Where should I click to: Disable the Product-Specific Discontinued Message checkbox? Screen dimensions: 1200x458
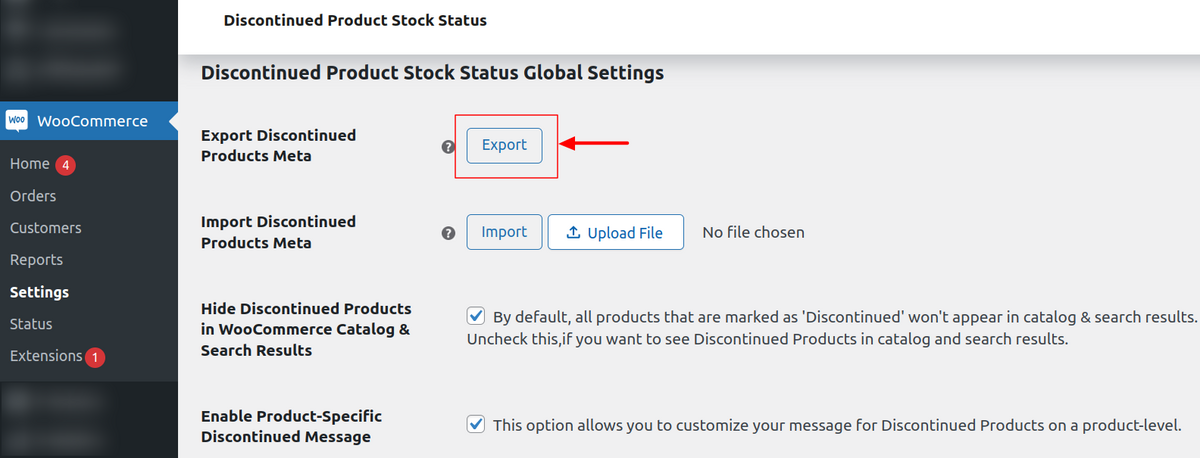click(476, 424)
